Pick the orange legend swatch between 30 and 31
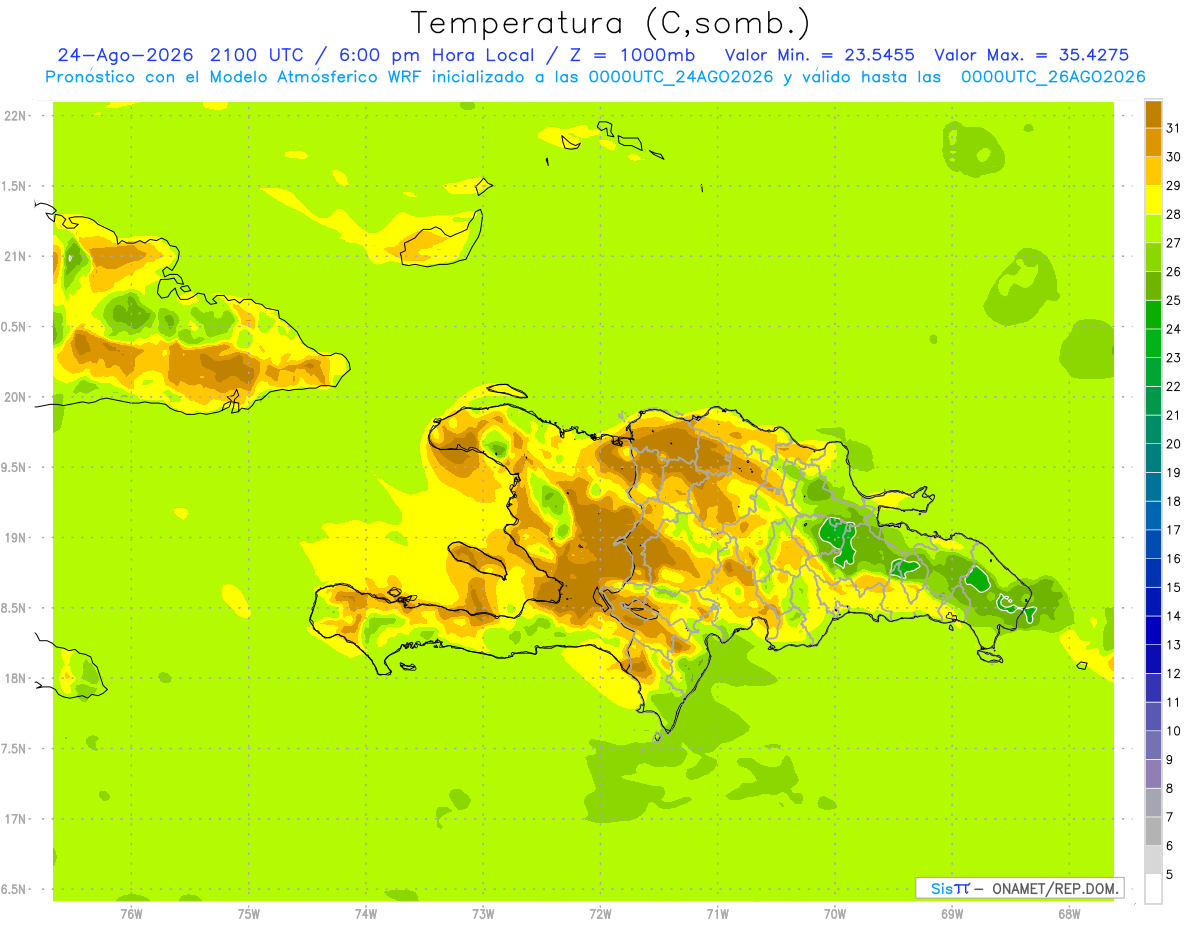 coord(1153,142)
